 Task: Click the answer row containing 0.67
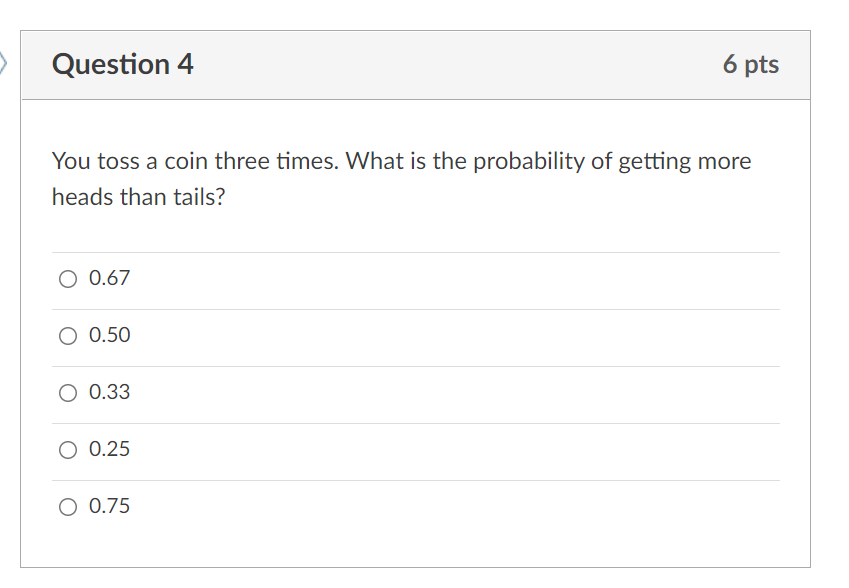tap(400, 279)
